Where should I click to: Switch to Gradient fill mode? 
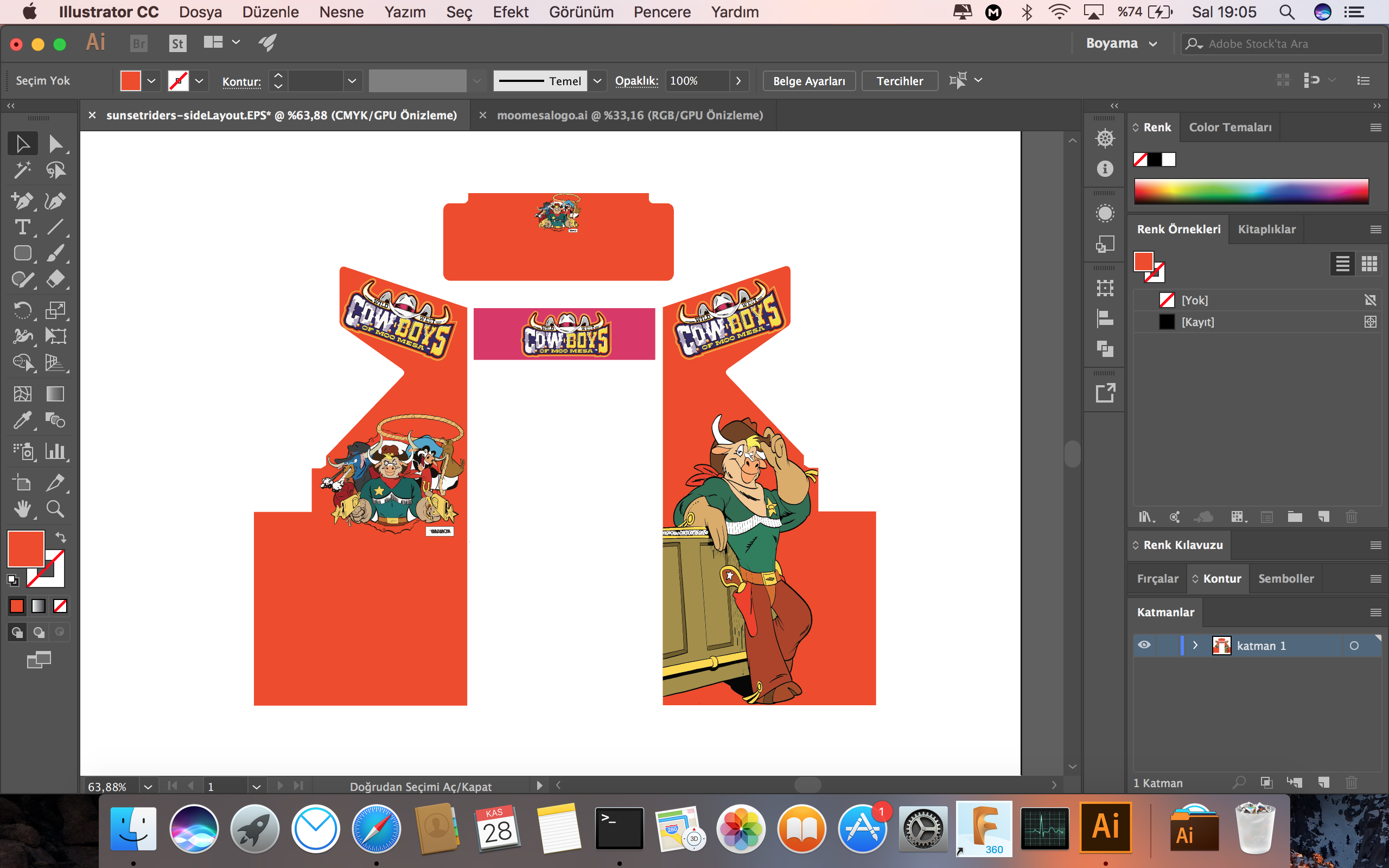click(39, 605)
